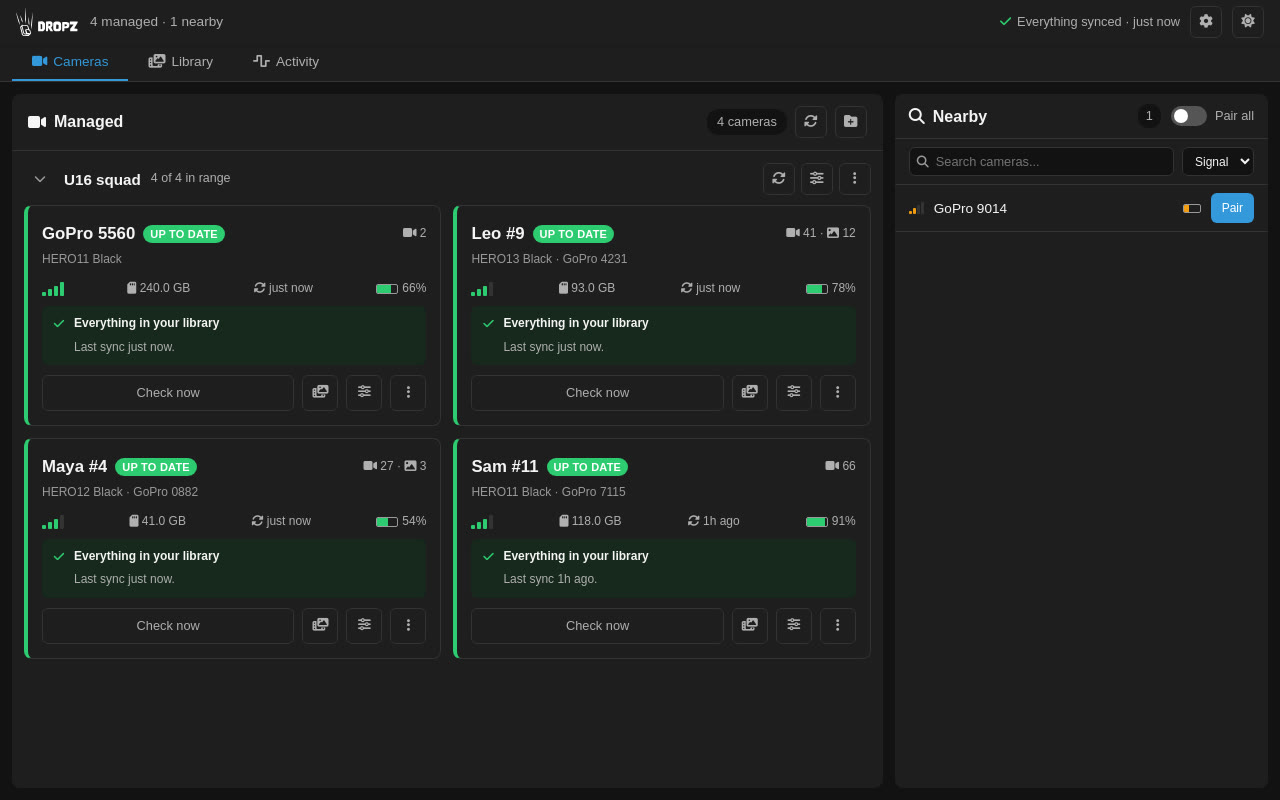Click Check now for Maya #4
This screenshot has height=800, width=1280.
pos(168,626)
